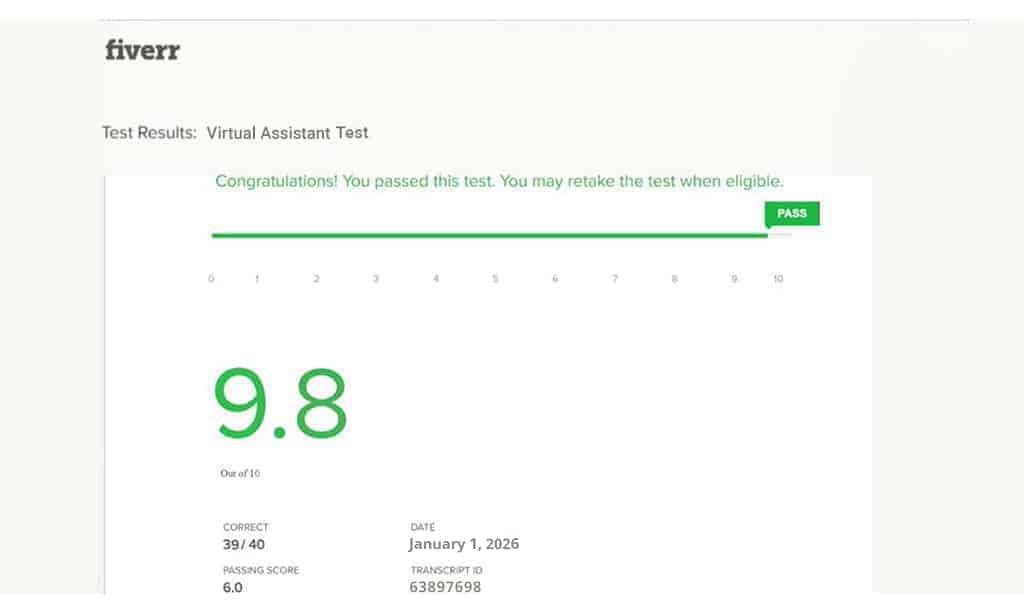Click the 8 tick mark

click(674, 278)
